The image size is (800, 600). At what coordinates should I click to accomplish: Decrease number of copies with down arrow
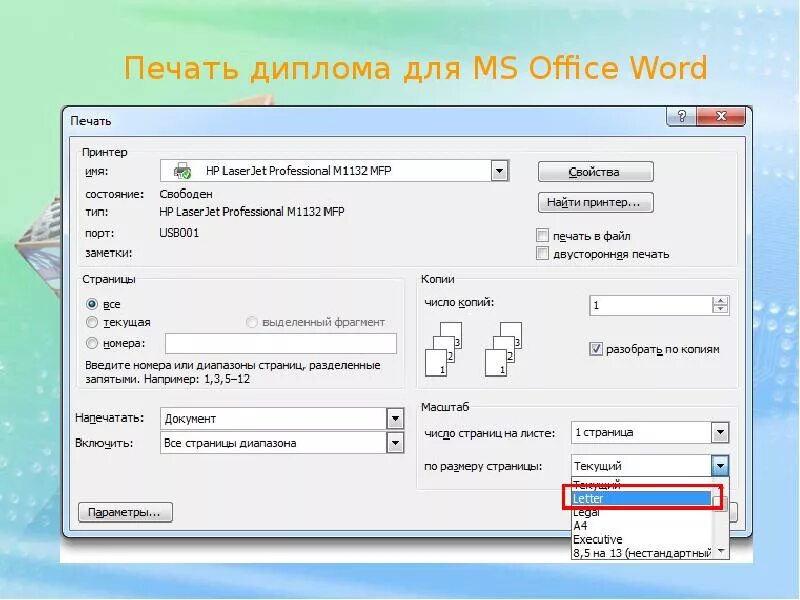coord(720,309)
